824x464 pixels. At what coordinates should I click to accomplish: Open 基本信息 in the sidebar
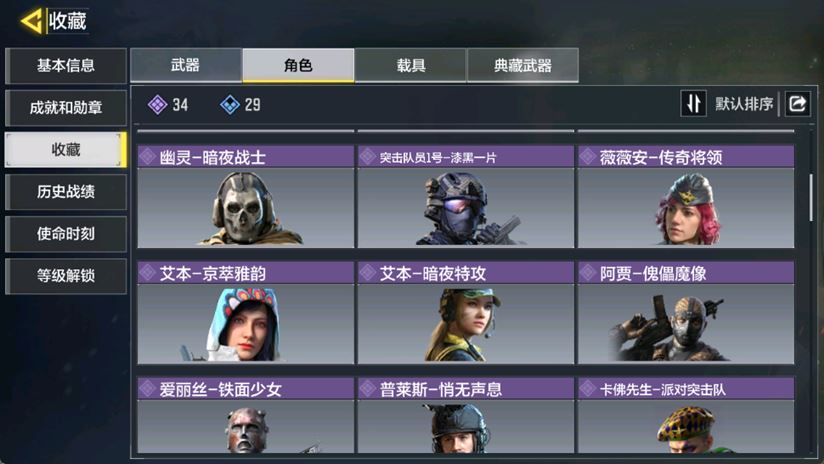[x=66, y=66]
